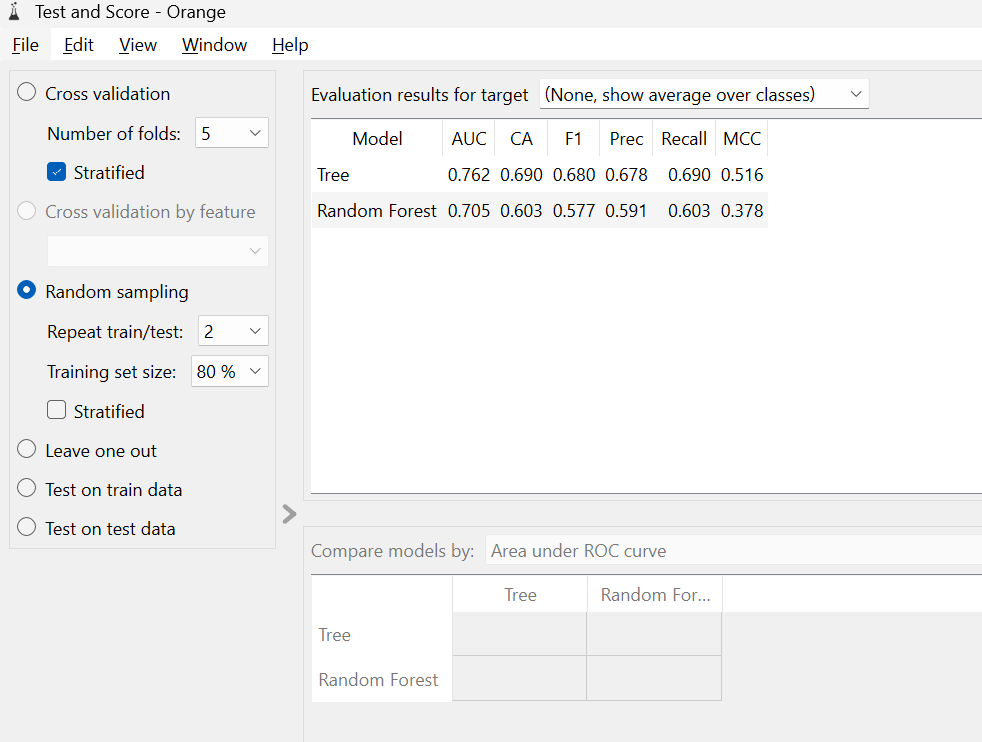Image resolution: width=982 pixels, height=742 pixels.
Task: Sort results by the Model column header
Action: (377, 139)
